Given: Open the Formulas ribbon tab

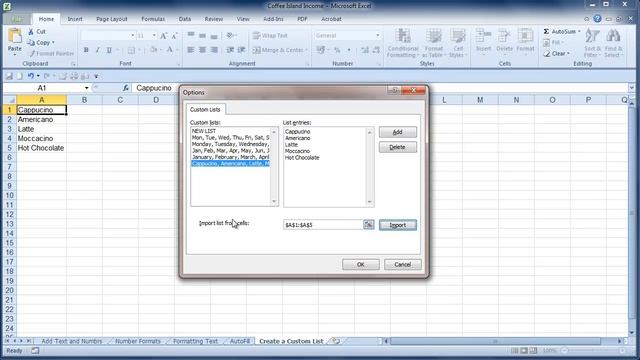Looking at the screenshot, I should click(153, 19).
